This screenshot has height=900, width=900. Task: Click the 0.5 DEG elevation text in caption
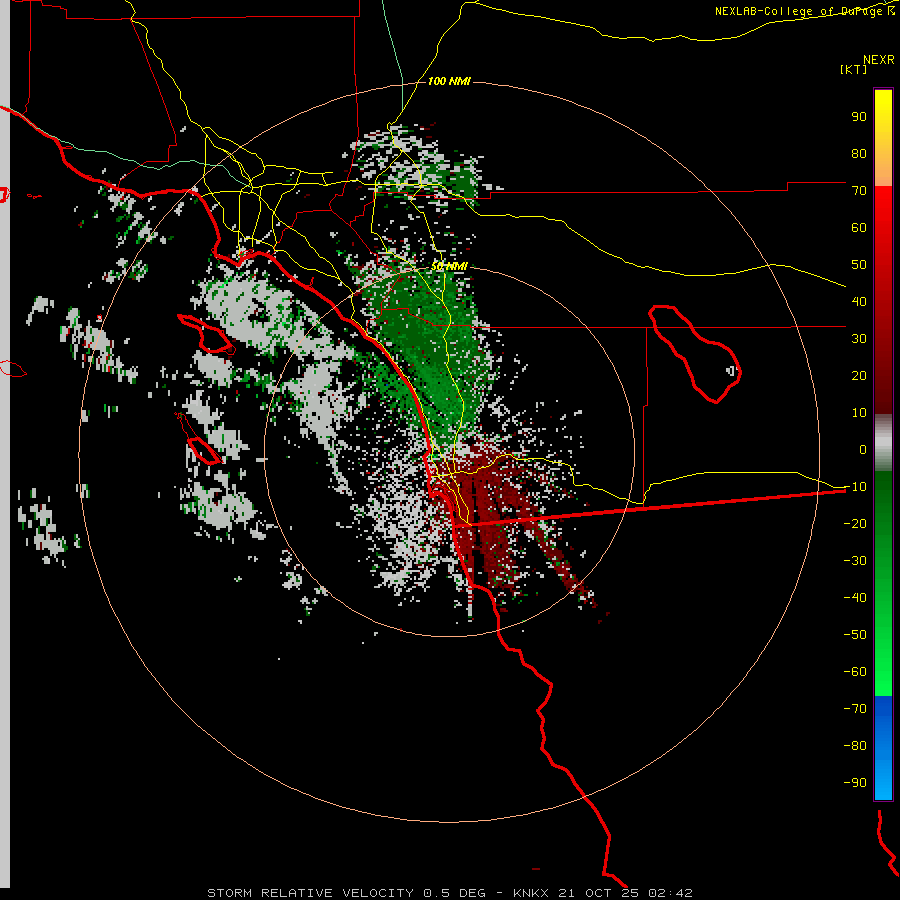(x=454, y=893)
